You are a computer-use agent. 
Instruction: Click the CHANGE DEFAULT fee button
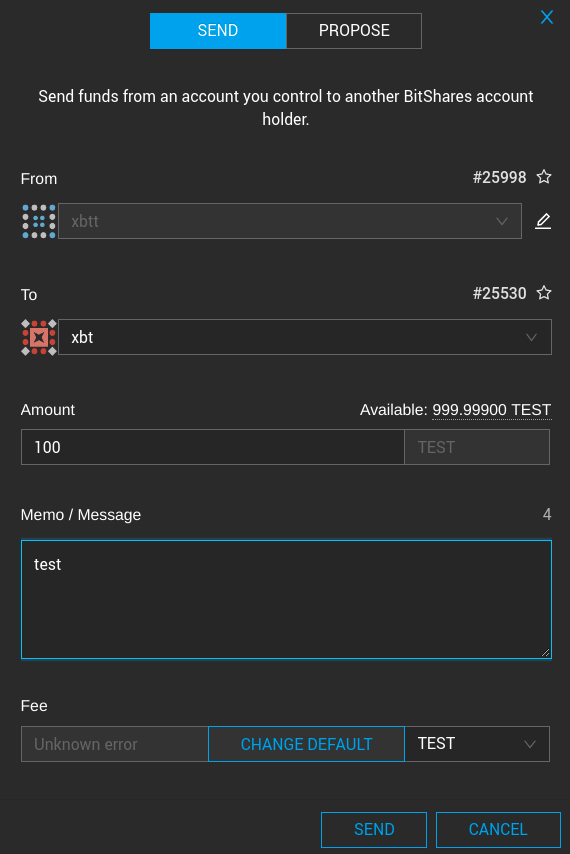click(x=307, y=743)
